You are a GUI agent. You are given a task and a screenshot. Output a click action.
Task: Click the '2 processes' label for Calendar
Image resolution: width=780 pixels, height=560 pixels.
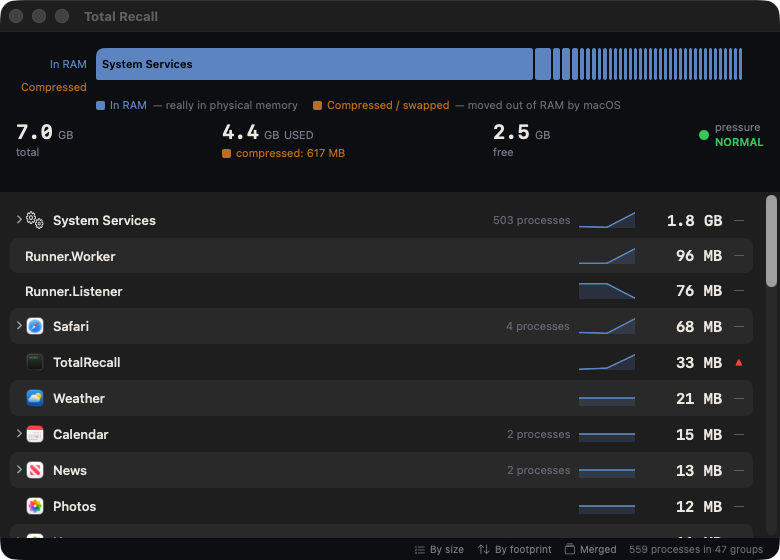click(x=539, y=434)
